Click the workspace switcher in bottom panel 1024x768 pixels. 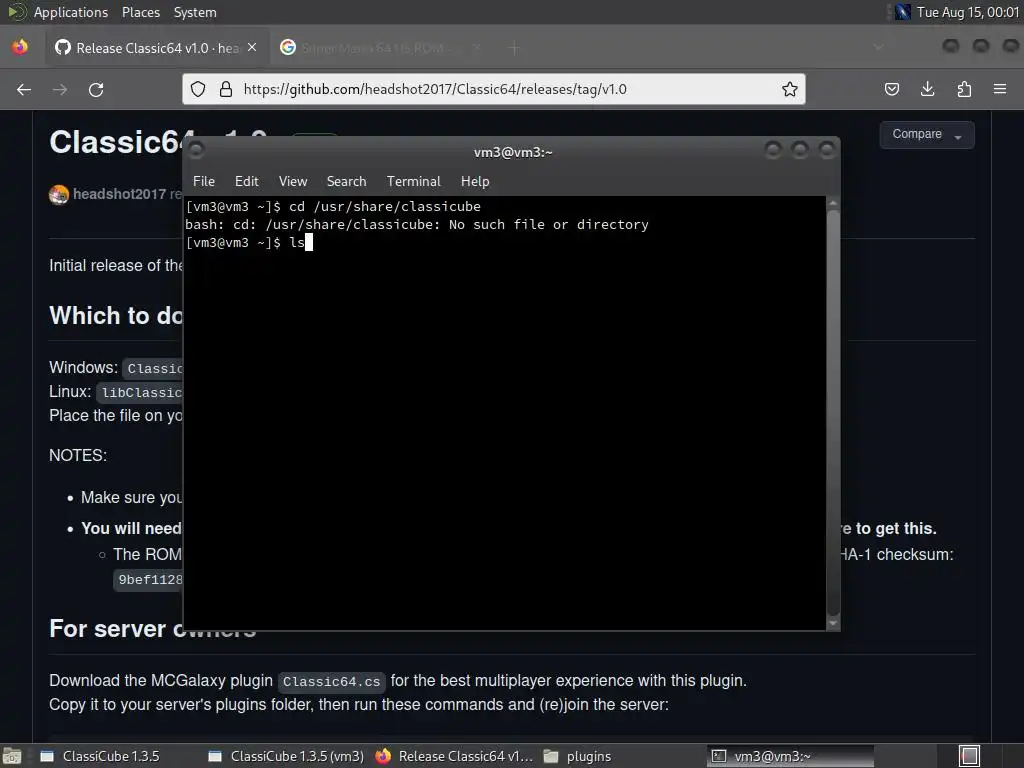coord(969,756)
